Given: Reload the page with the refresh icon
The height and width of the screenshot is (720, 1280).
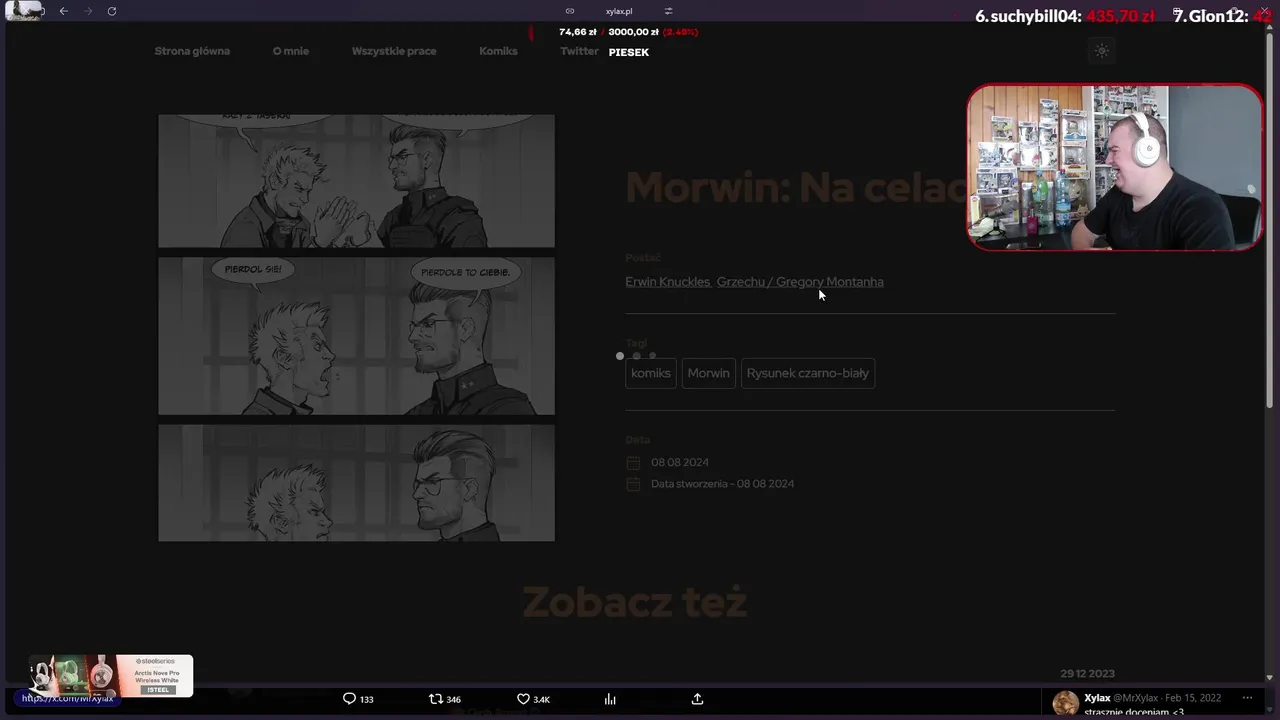Looking at the screenshot, I should [112, 11].
